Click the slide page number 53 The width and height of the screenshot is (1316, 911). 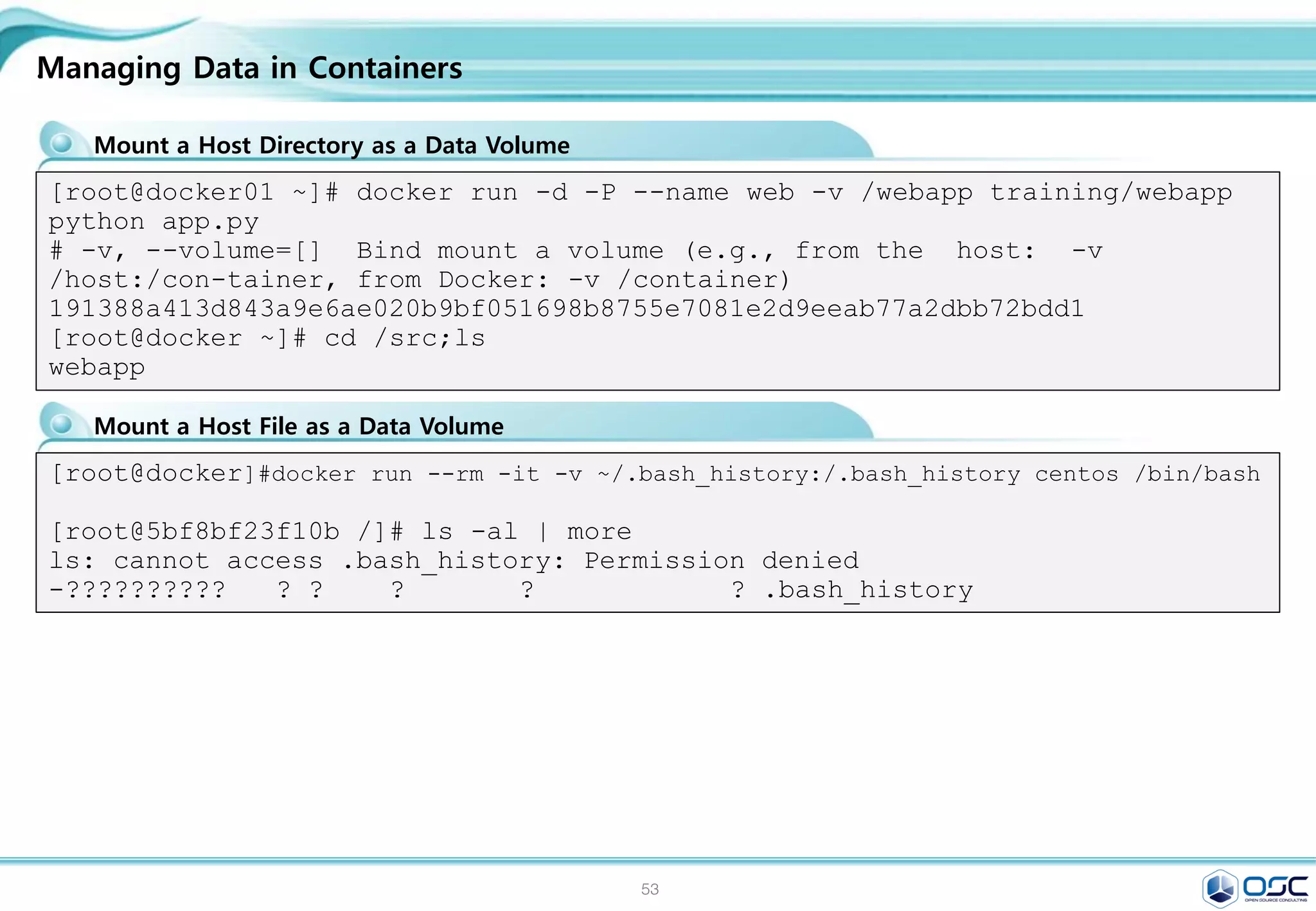click(650, 889)
